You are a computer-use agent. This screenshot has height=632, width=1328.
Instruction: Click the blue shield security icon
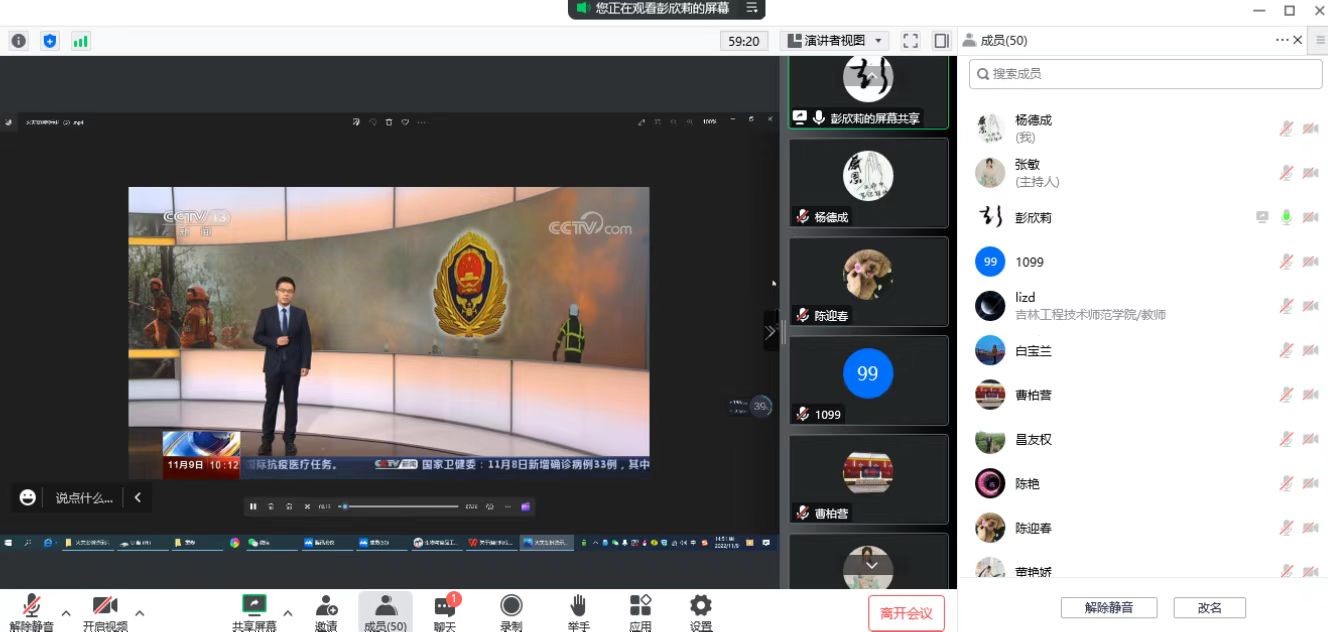click(50, 41)
